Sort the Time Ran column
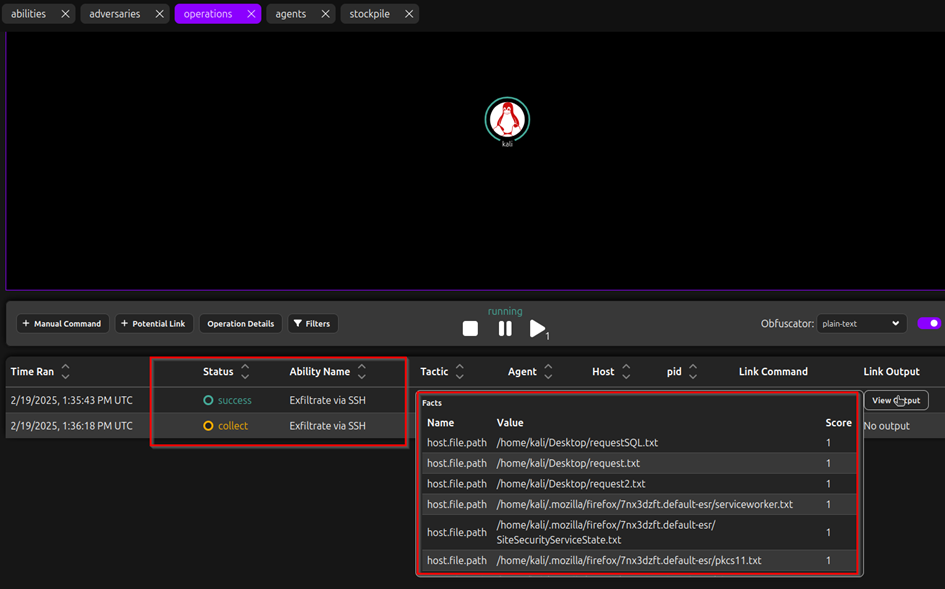Viewport: 945px width, 589px height. 65,371
